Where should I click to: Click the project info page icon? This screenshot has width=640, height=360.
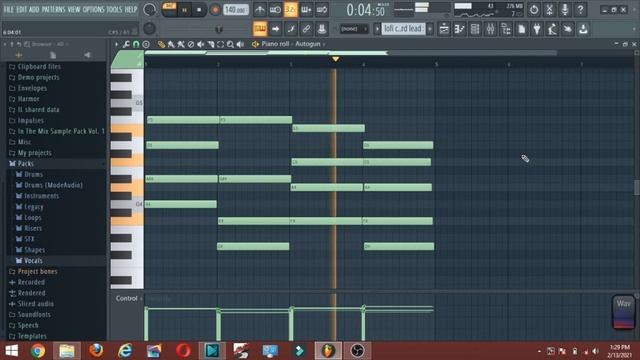[x=521, y=29]
